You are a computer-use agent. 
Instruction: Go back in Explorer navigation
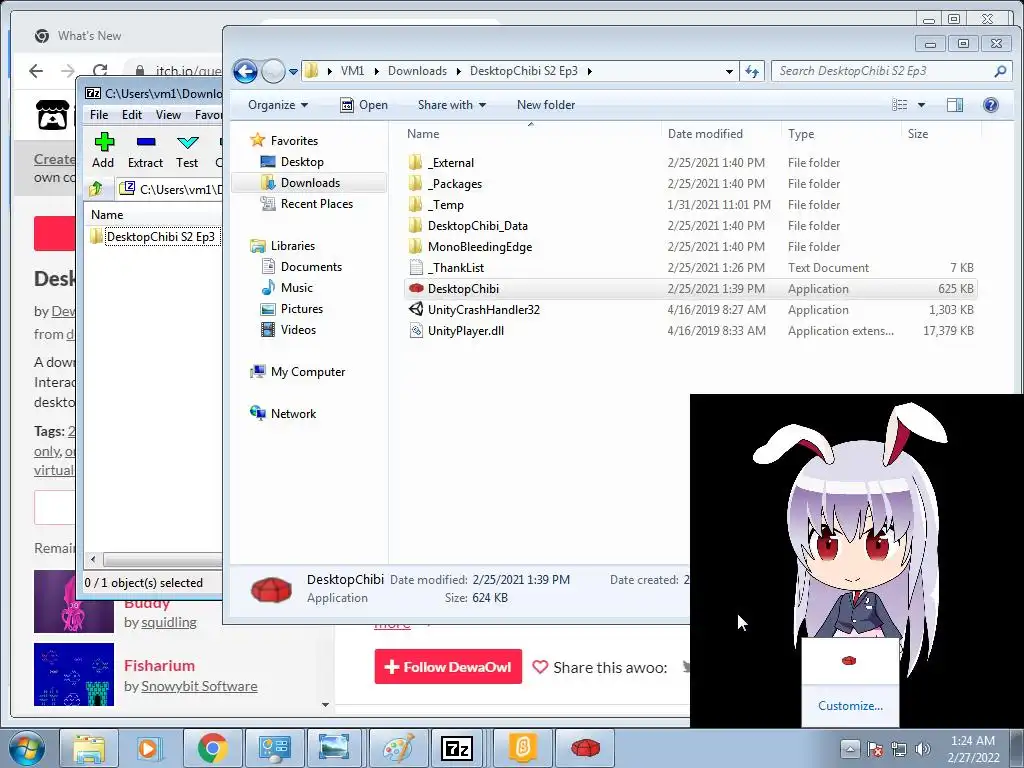[246, 71]
